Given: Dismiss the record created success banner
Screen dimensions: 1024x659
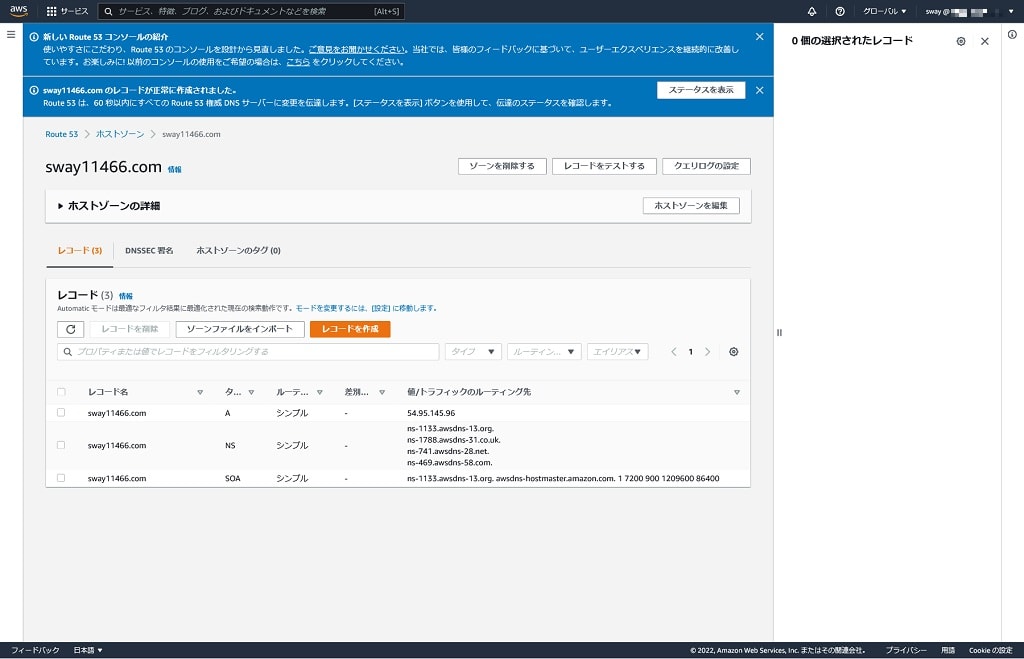Looking at the screenshot, I should click(760, 90).
